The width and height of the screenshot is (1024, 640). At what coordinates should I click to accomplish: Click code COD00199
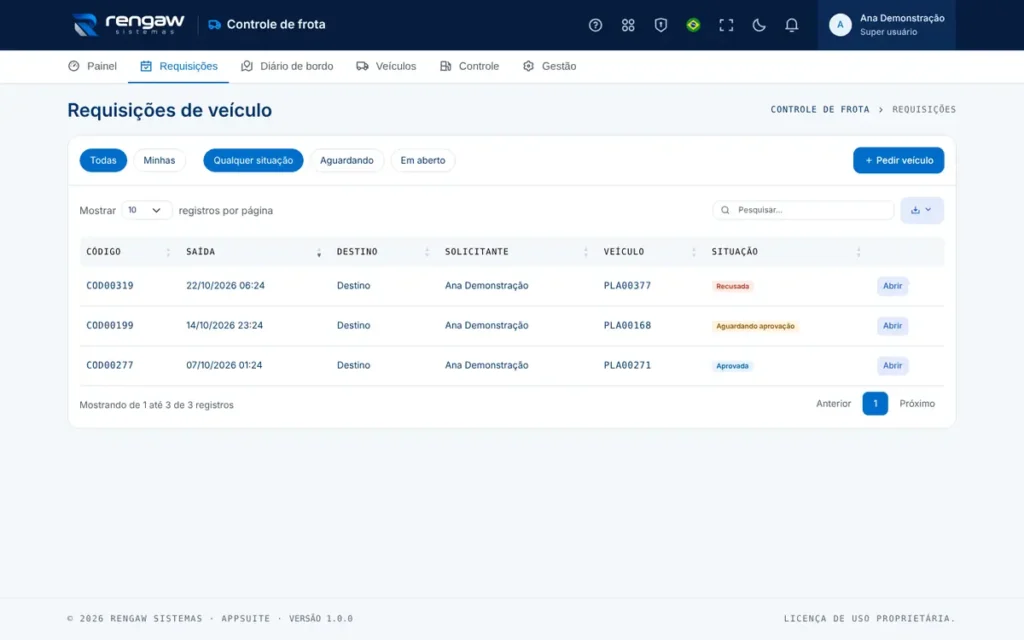coord(110,325)
